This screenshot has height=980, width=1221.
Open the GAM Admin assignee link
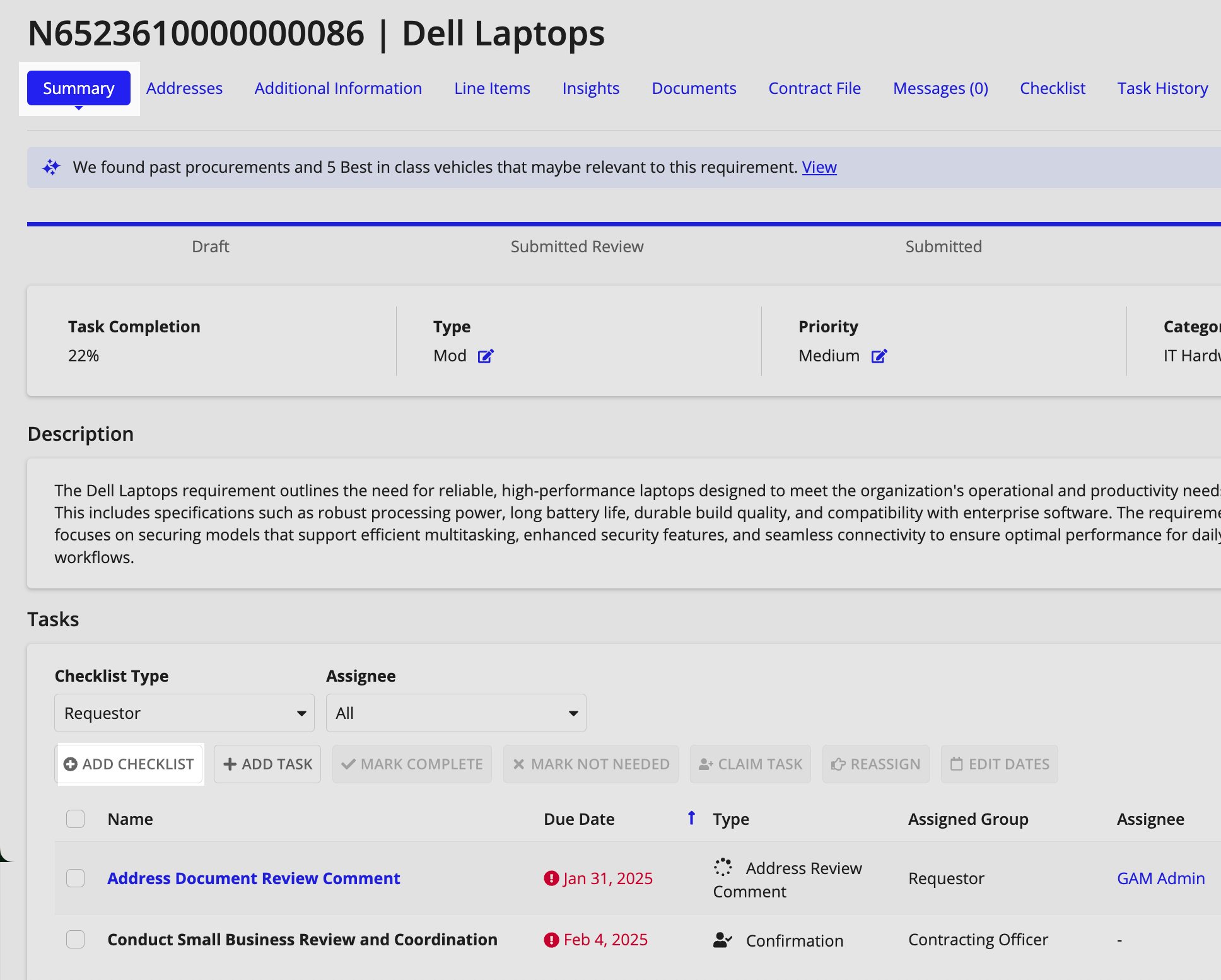[x=1160, y=878]
